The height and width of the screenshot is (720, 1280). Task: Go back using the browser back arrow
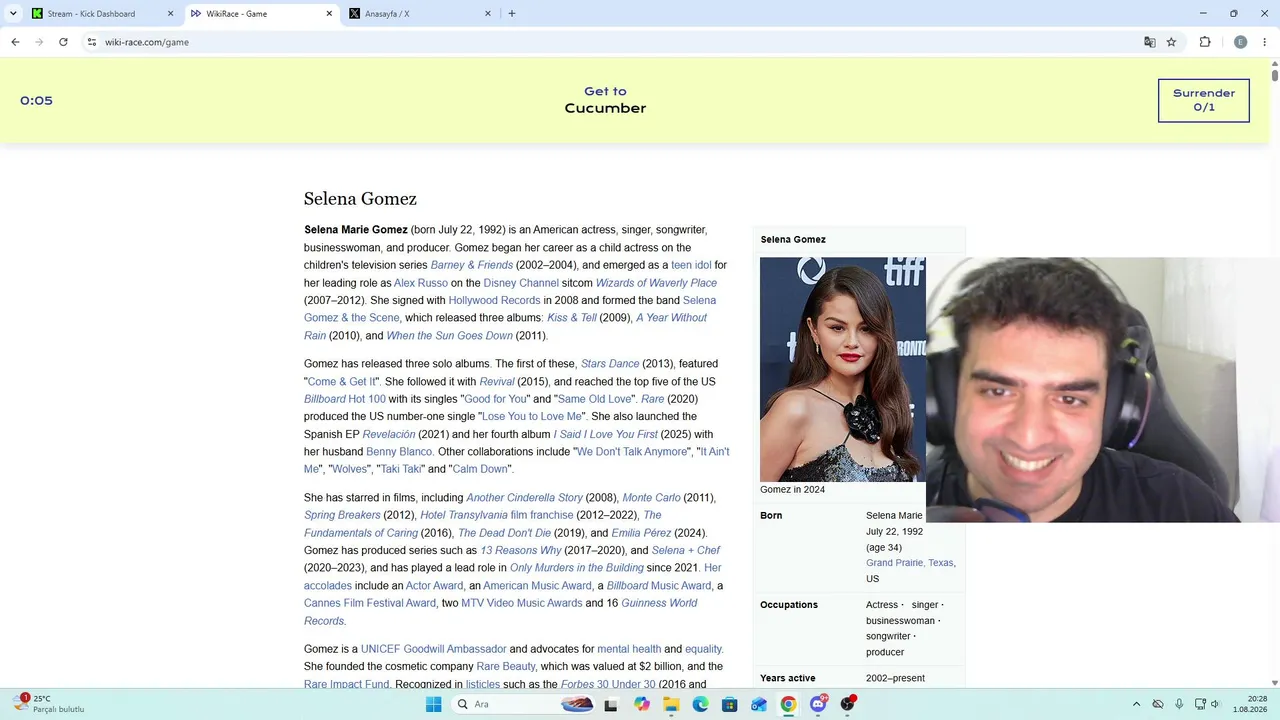(x=15, y=42)
